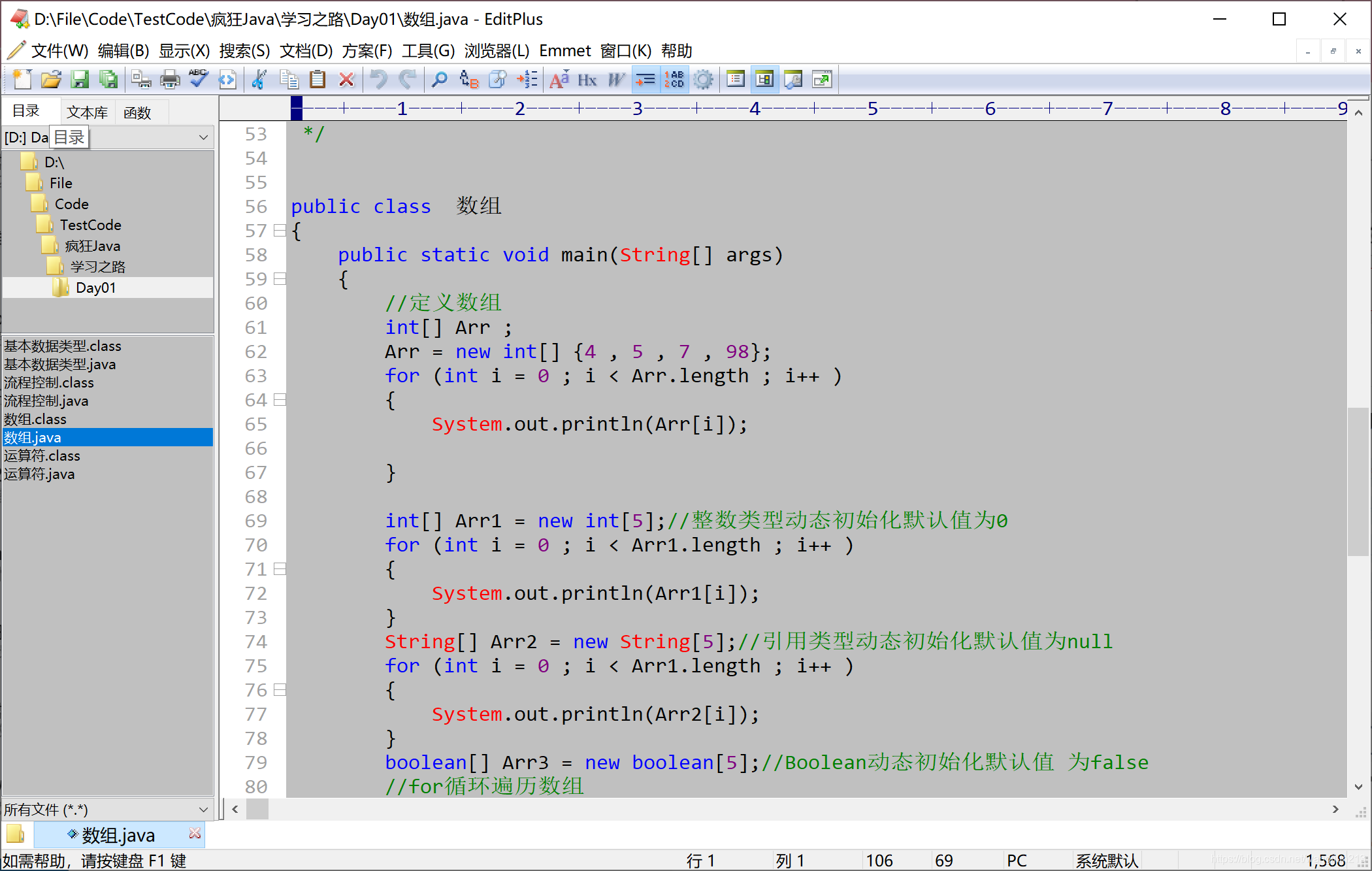Click the Find in Files icon
Viewport: 1372px width, 871px height.
pos(497,80)
